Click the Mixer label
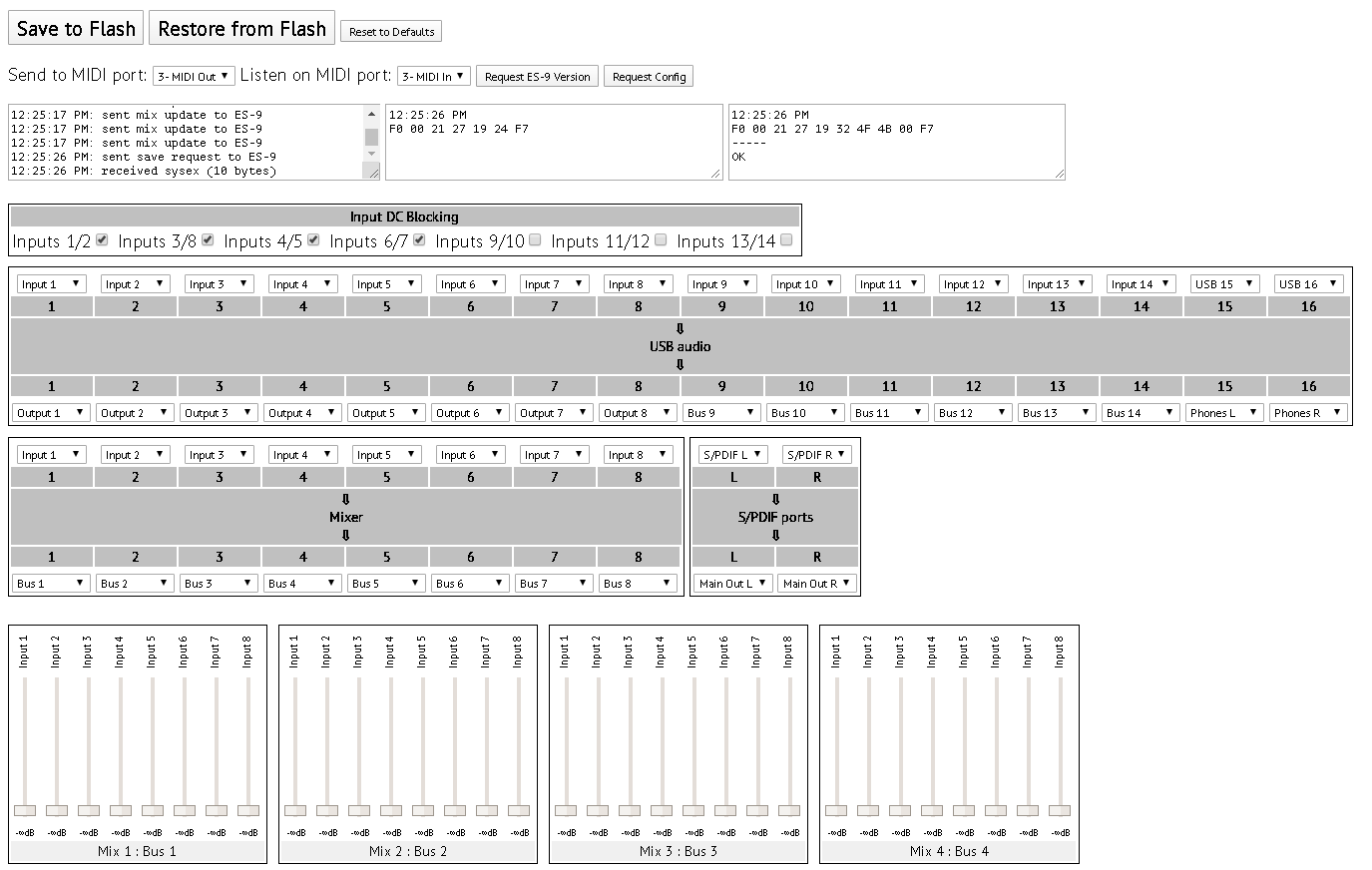The height and width of the screenshot is (870, 1372). [x=346, y=517]
